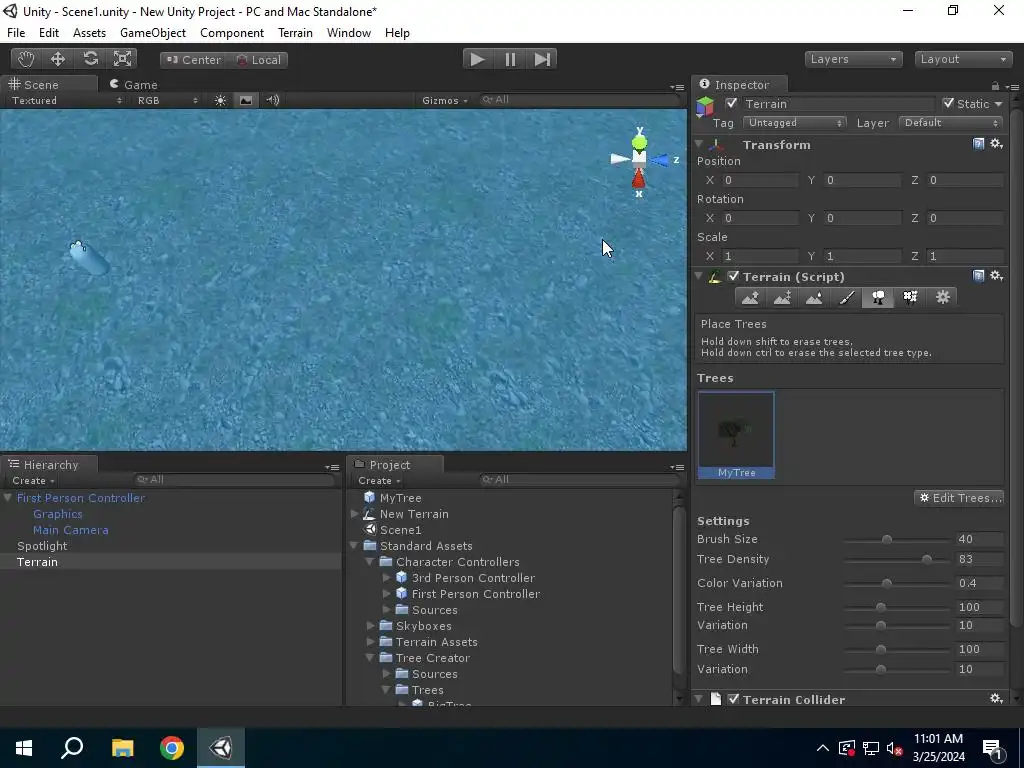Open the Untagged tag dropdown

click(794, 123)
